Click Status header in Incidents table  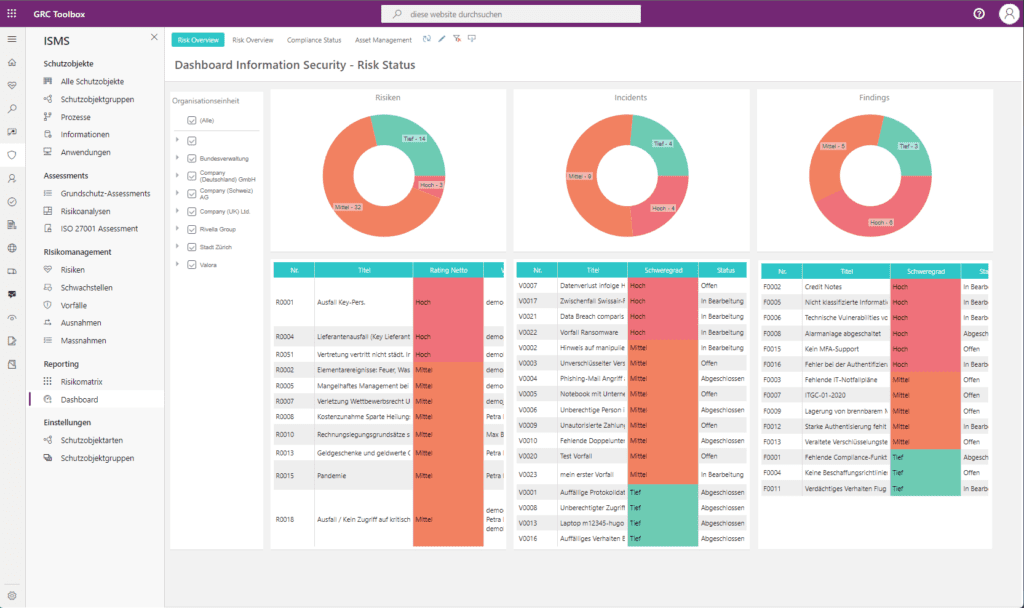coord(725,270)
